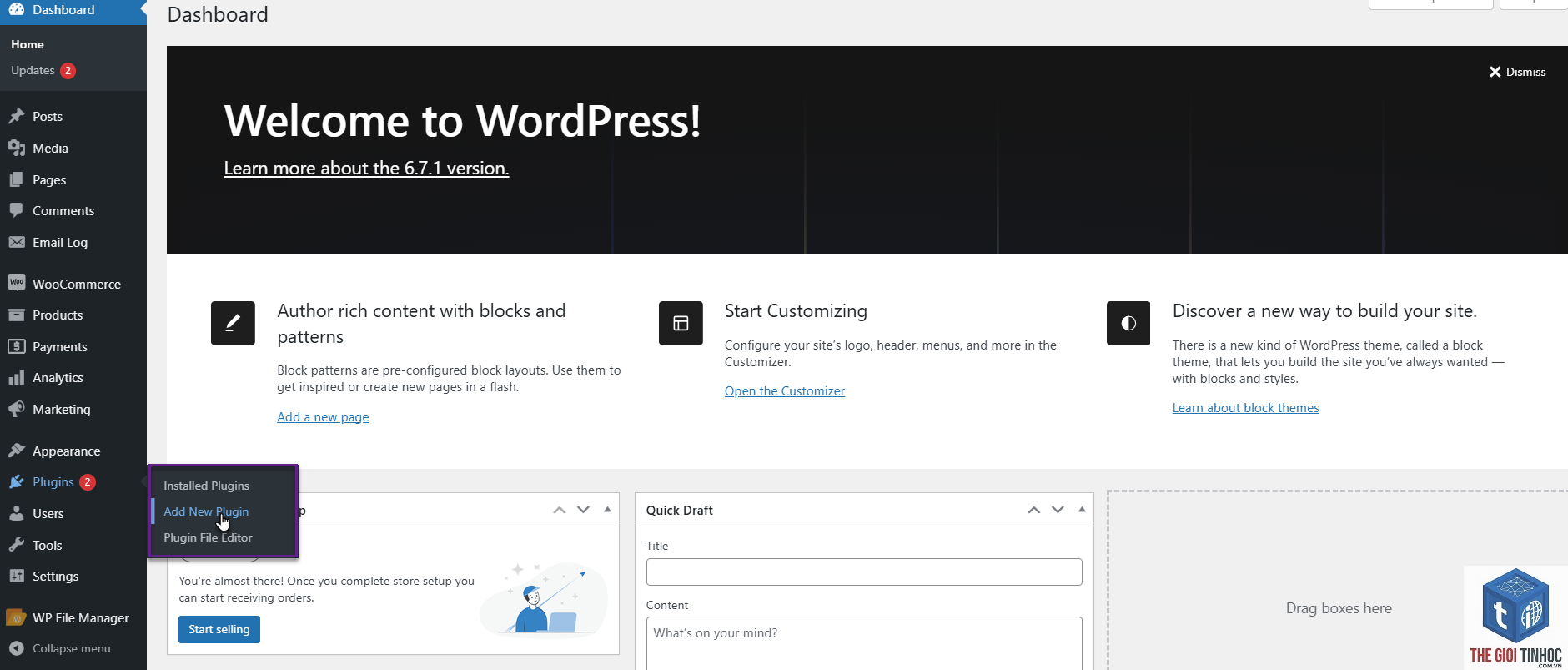This screenshot has width=1568, height=670.
Task: Click the WP File Manager folder icon
Action: (17, 617)
